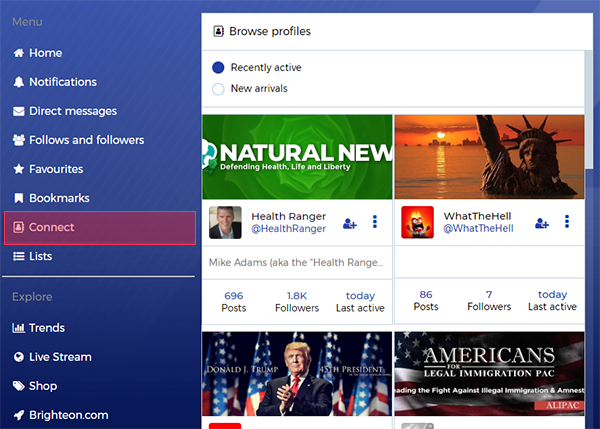600x429 pixels.
Task: Open the three-dot menu for Health Ranger
Action: [x=375, y=222]
